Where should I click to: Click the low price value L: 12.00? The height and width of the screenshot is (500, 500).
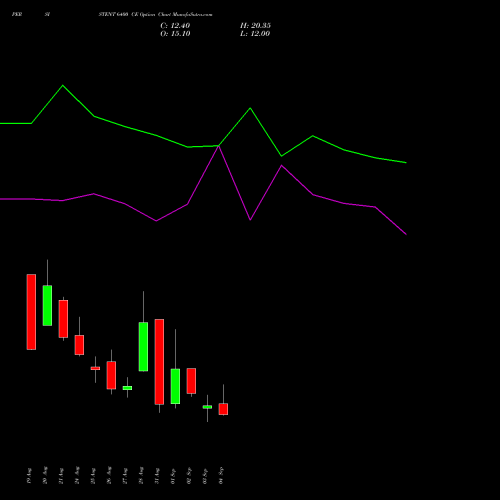(x=255, y=34)
